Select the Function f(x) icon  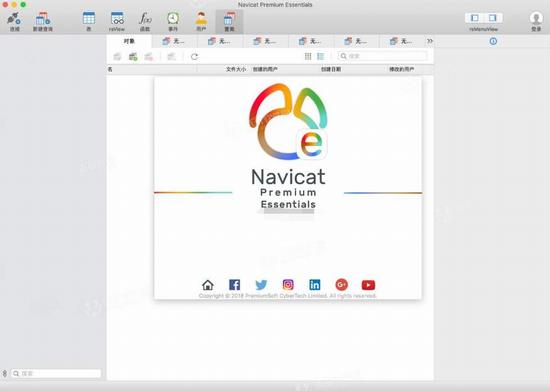pos(145,18)
